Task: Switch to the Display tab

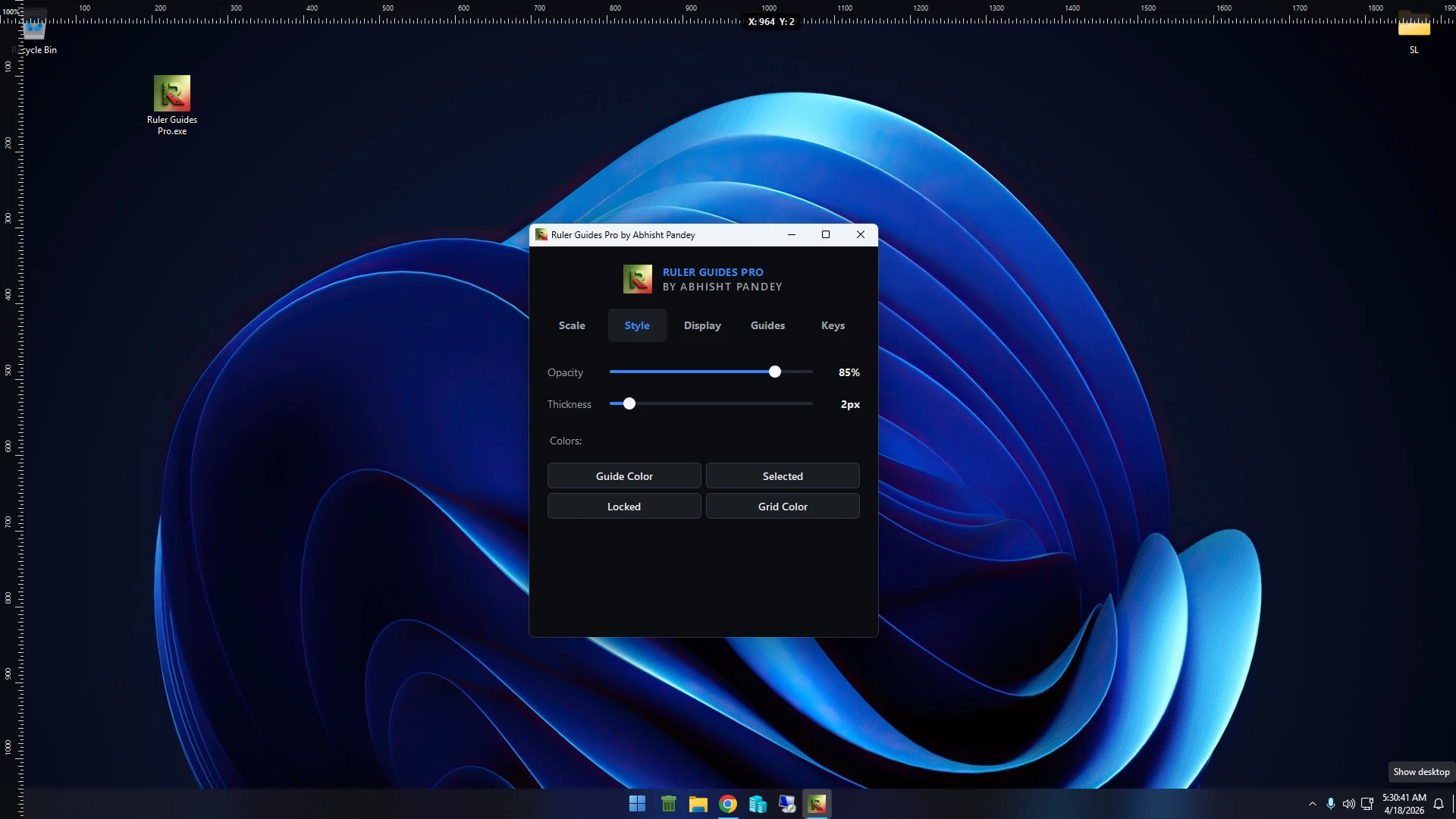Action: [x=702, y=325]
